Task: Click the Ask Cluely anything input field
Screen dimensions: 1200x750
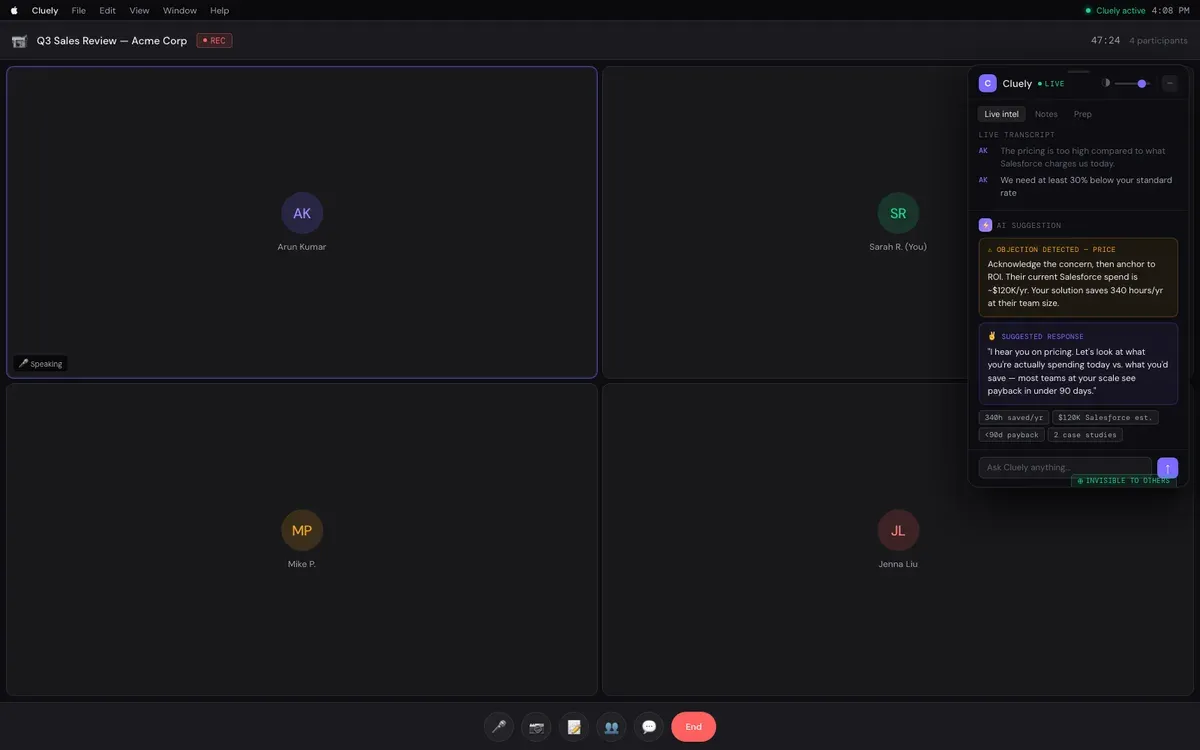Action: click(x=1065, y=468)
